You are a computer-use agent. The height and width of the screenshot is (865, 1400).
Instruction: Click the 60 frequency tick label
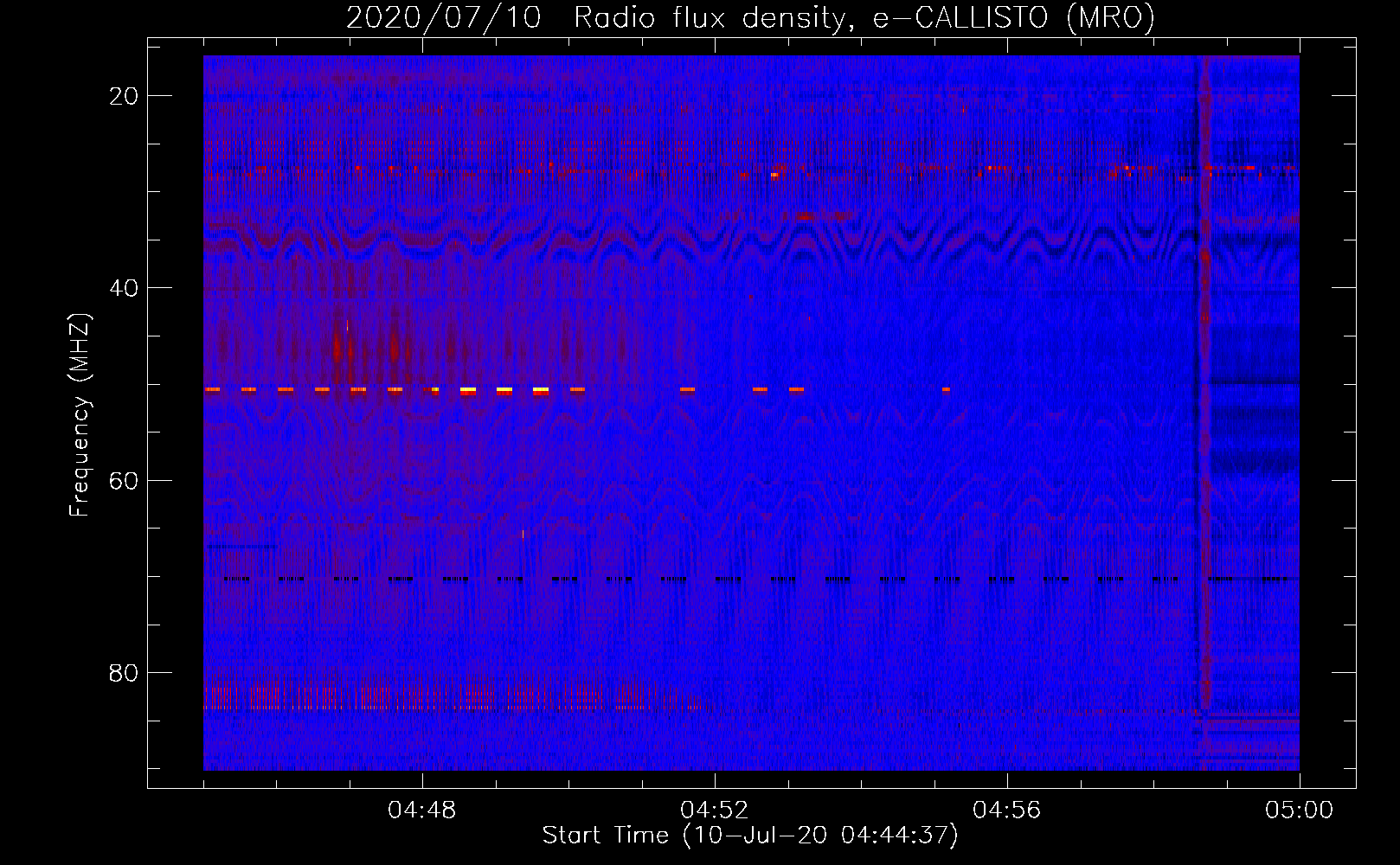point(125,480)
